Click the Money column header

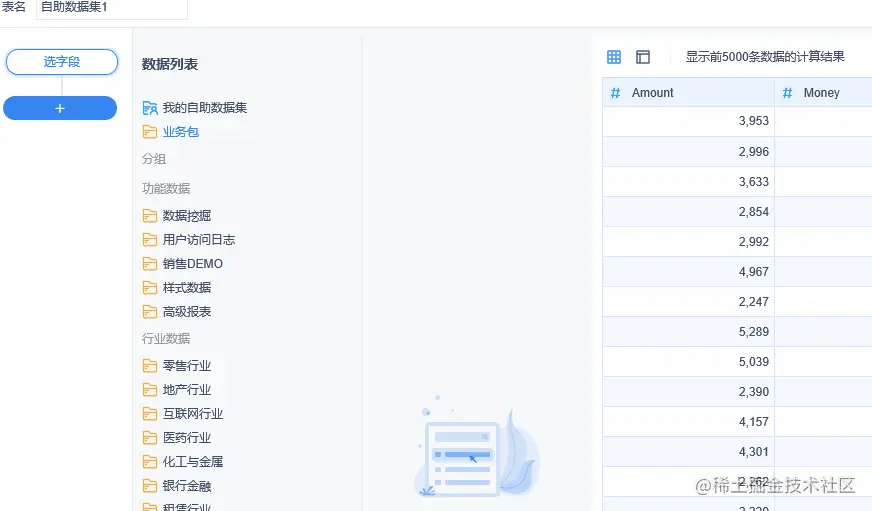823,93
